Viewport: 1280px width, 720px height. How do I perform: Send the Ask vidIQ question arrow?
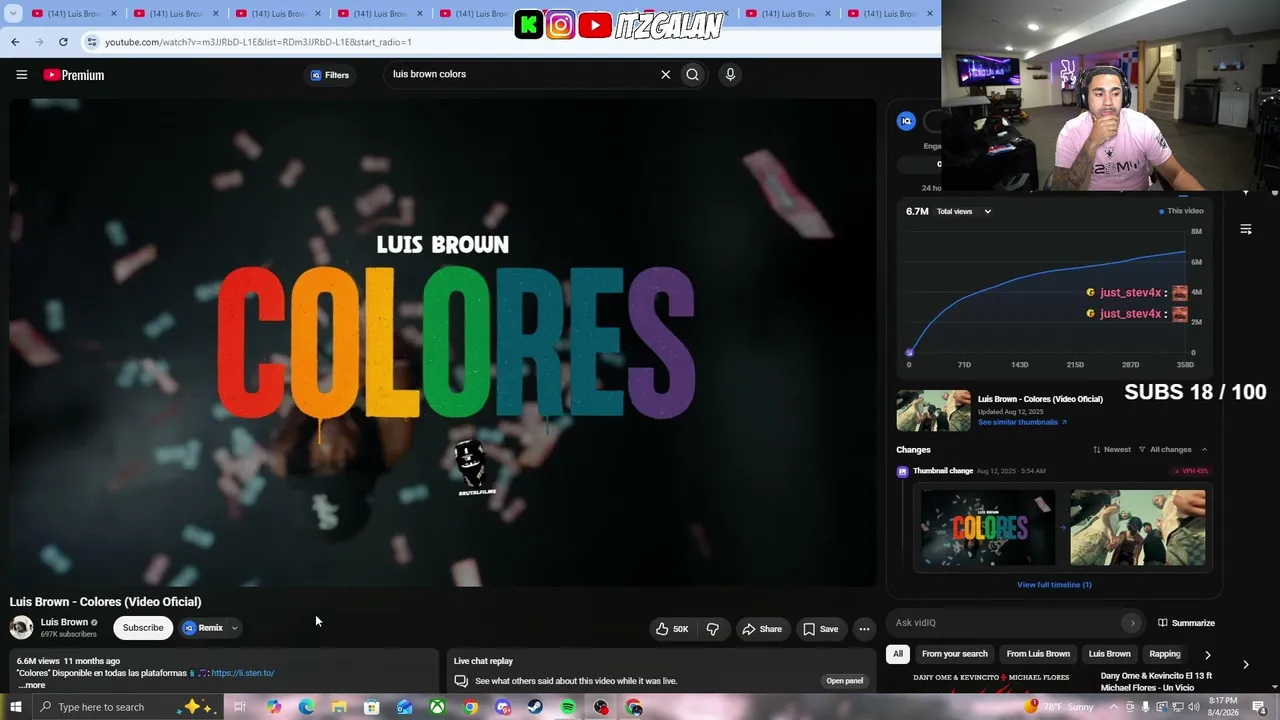tap(1132, 623)
